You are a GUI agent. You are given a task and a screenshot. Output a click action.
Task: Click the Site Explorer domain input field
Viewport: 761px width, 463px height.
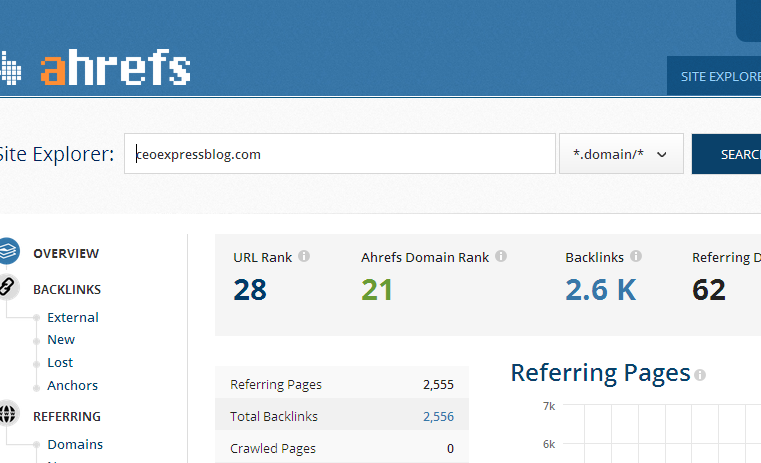point(340,154)
